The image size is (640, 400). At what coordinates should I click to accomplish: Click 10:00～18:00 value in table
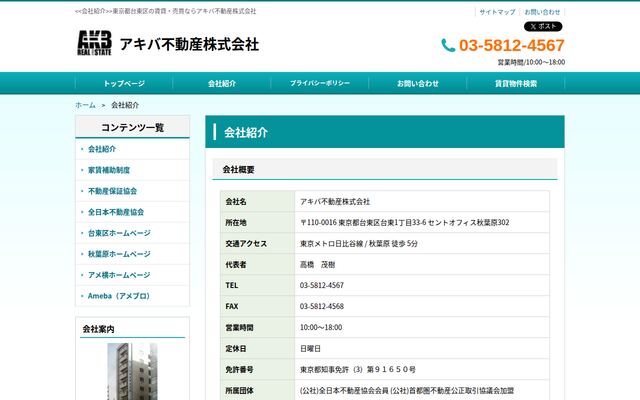(321, 327)
